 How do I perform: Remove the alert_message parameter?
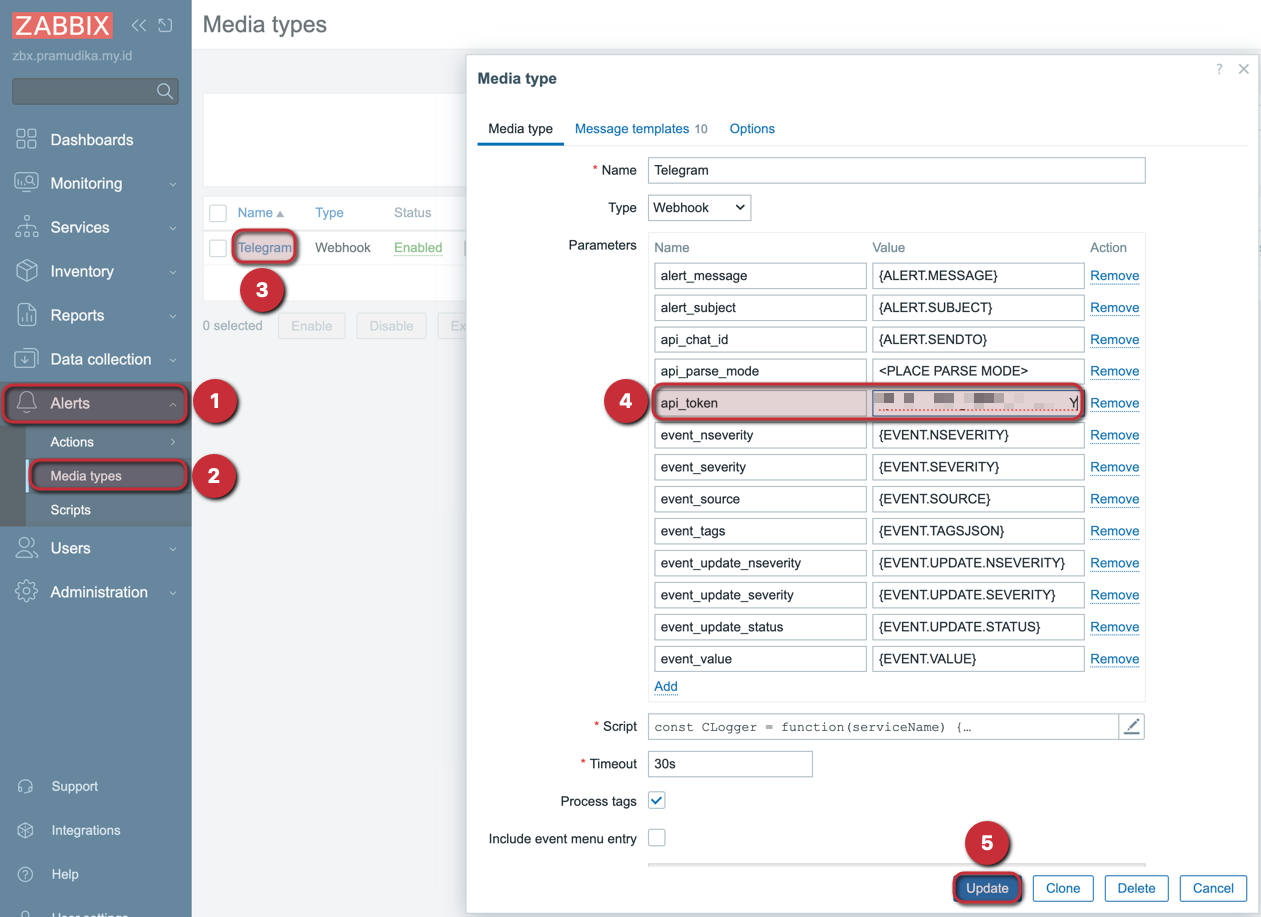pos(1114,275)
